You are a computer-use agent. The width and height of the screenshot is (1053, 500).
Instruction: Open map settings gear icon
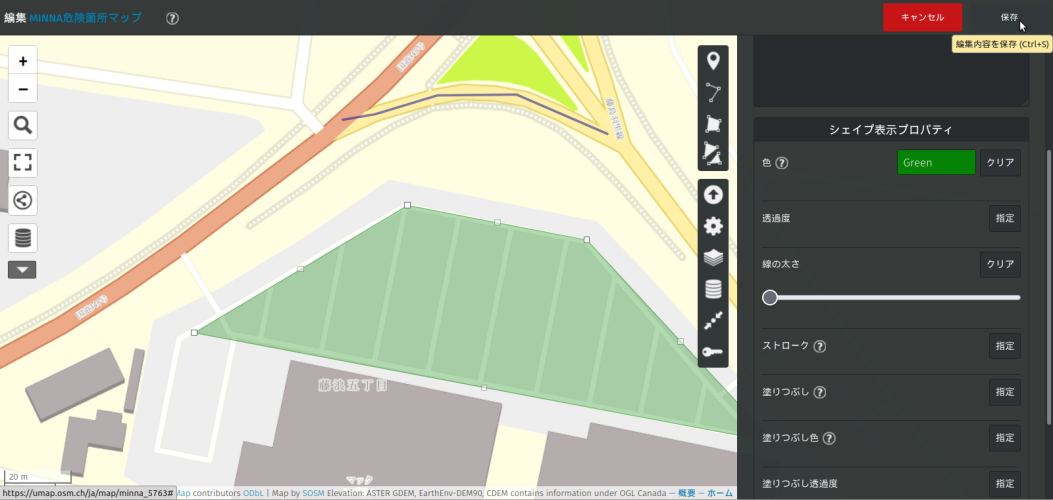(713, 226)
